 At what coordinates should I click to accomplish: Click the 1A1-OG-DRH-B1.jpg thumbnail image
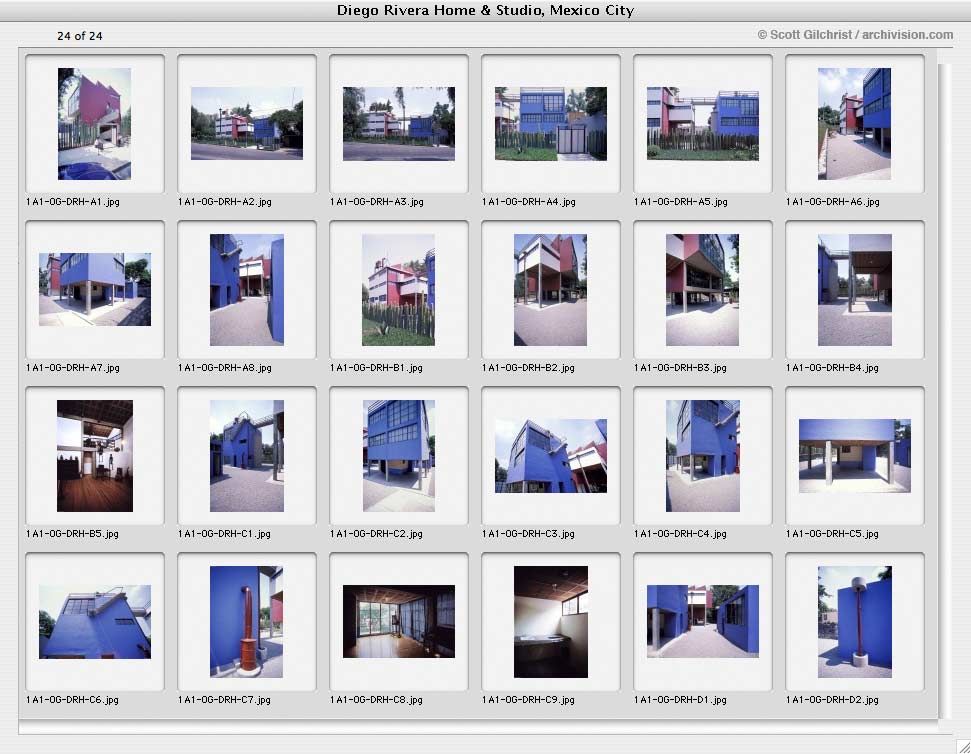click(x=398, y=290)
